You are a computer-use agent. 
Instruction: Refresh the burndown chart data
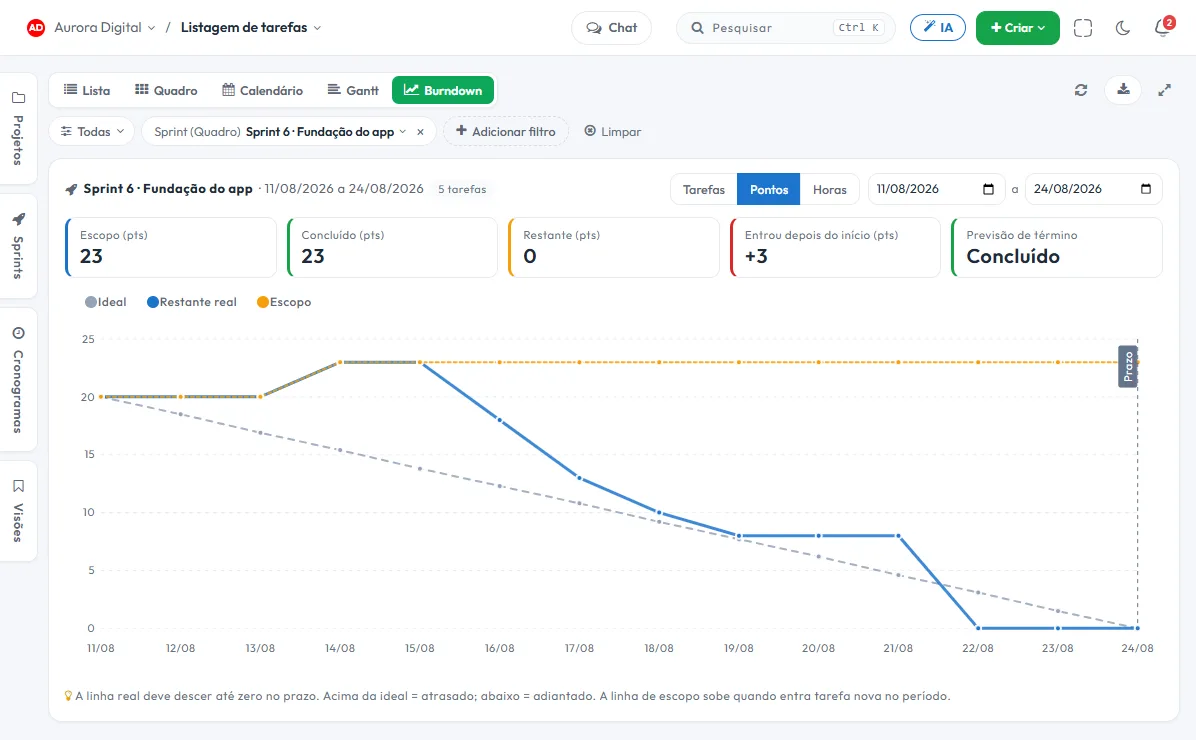pos(1081,90)
